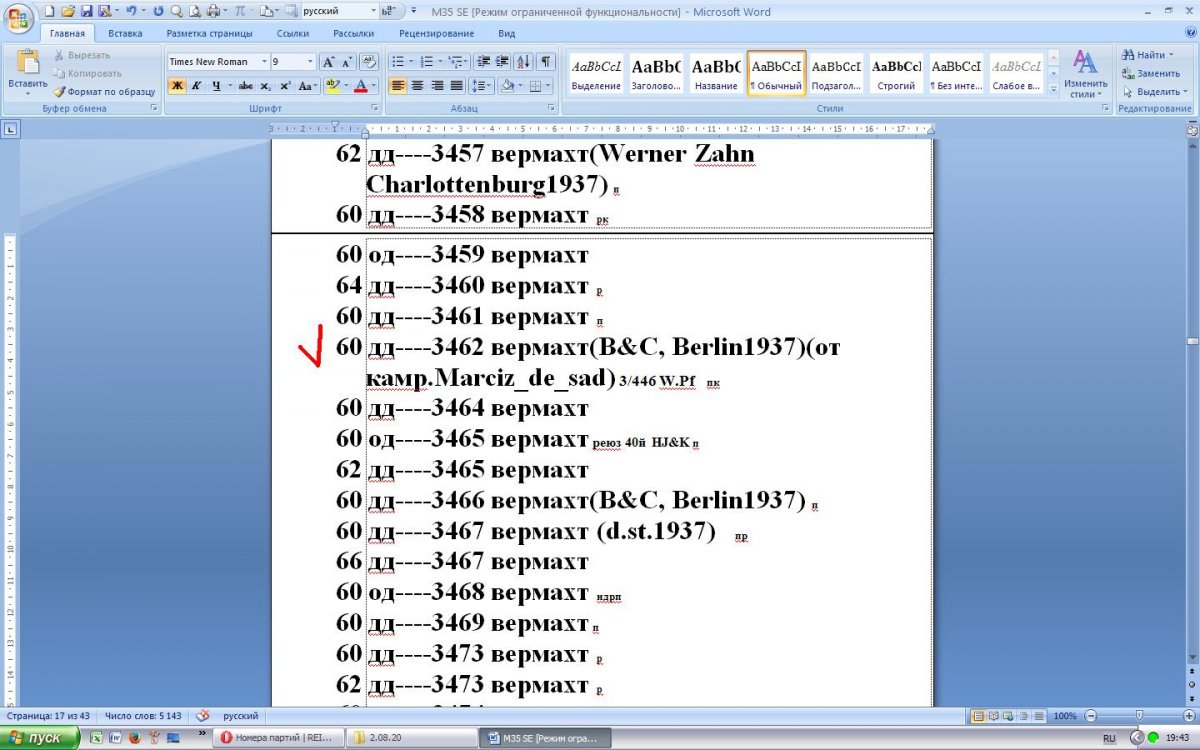Open the Вид ribbon tab
Screen dimensions: 1200x750
507,33
